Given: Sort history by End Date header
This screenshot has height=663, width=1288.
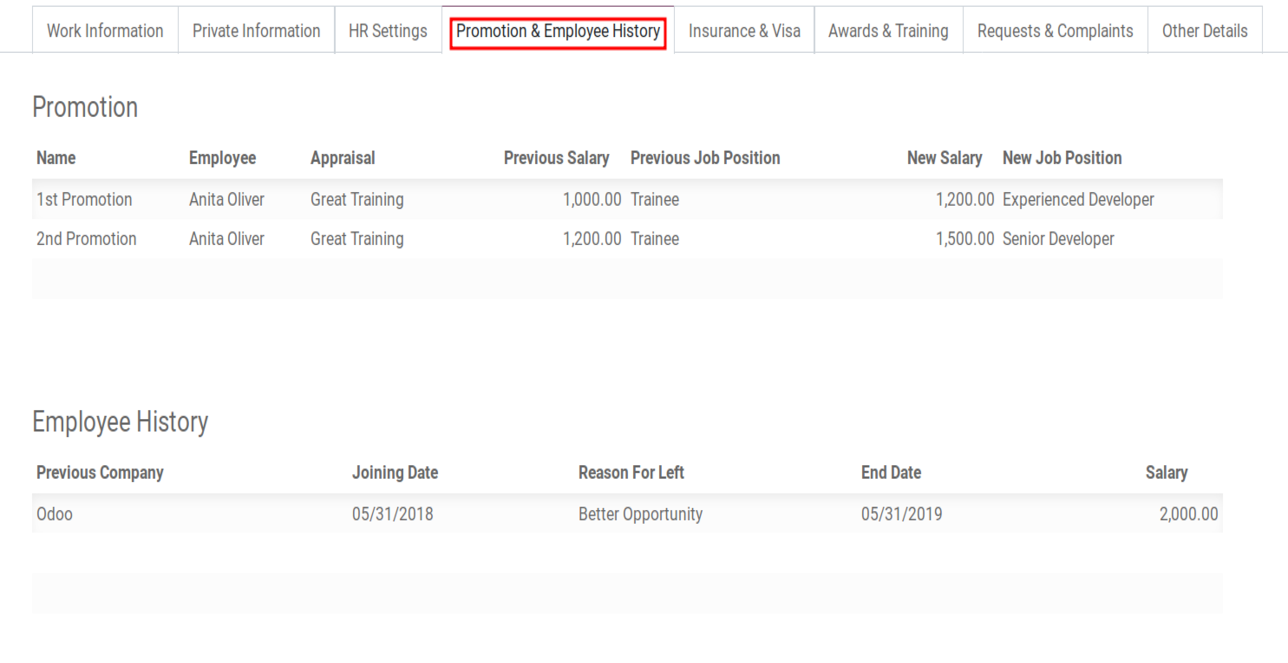Looking at the screenshot, I should point(891,472).
